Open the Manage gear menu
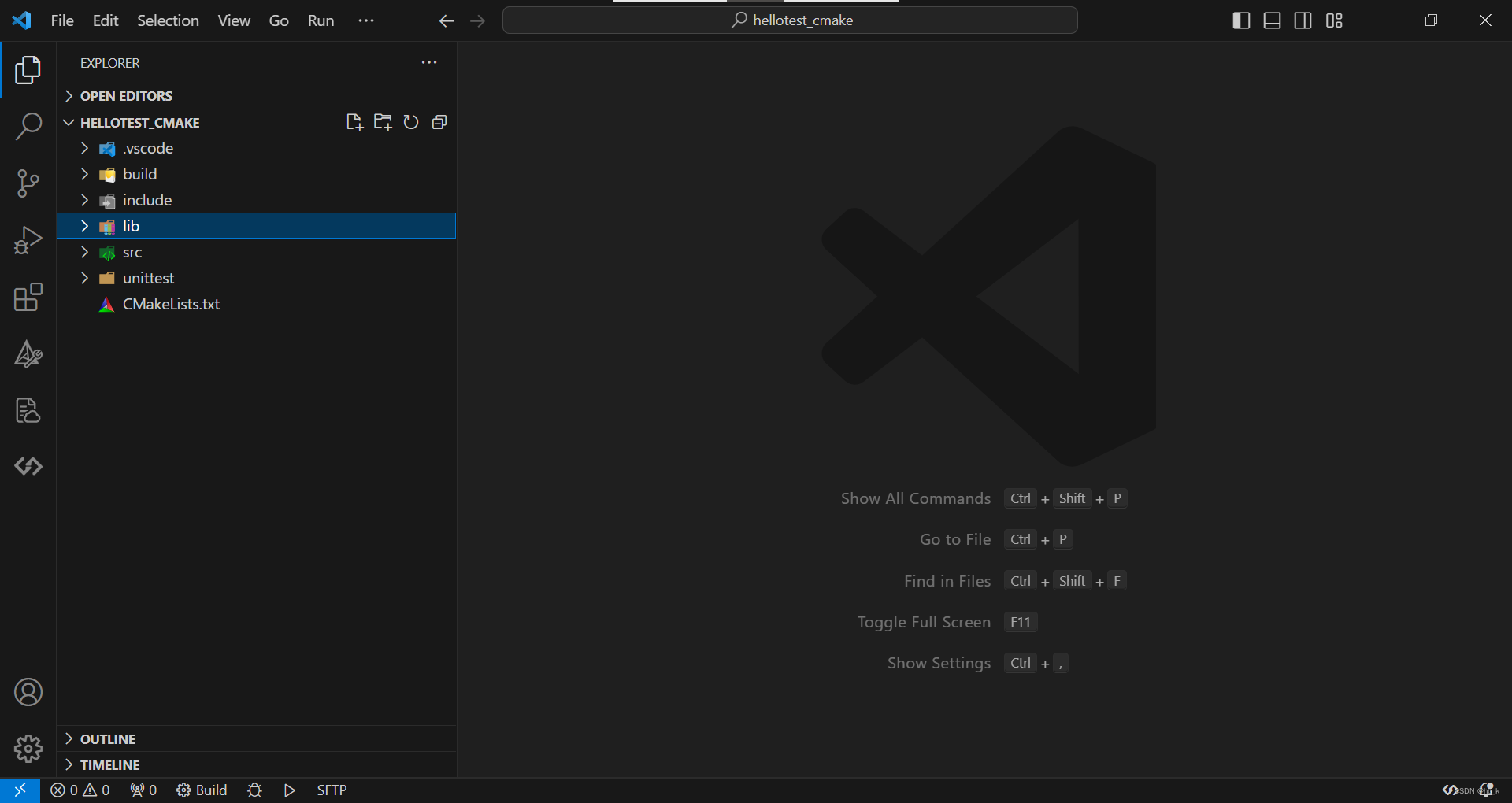The height and width of the screenshot is (803, 1512). point(28,749)
